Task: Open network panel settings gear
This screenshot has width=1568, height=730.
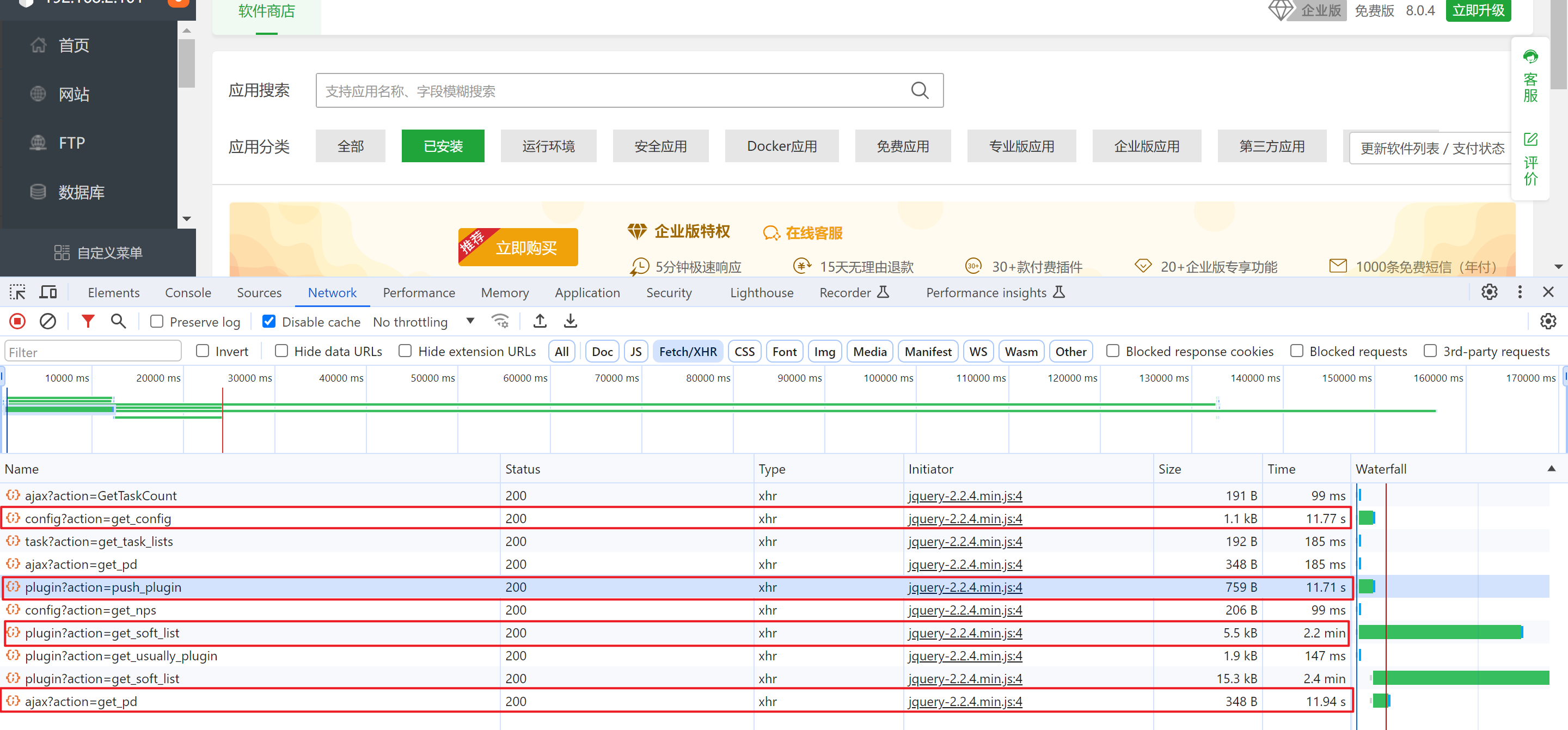Action: (1548, 322)
